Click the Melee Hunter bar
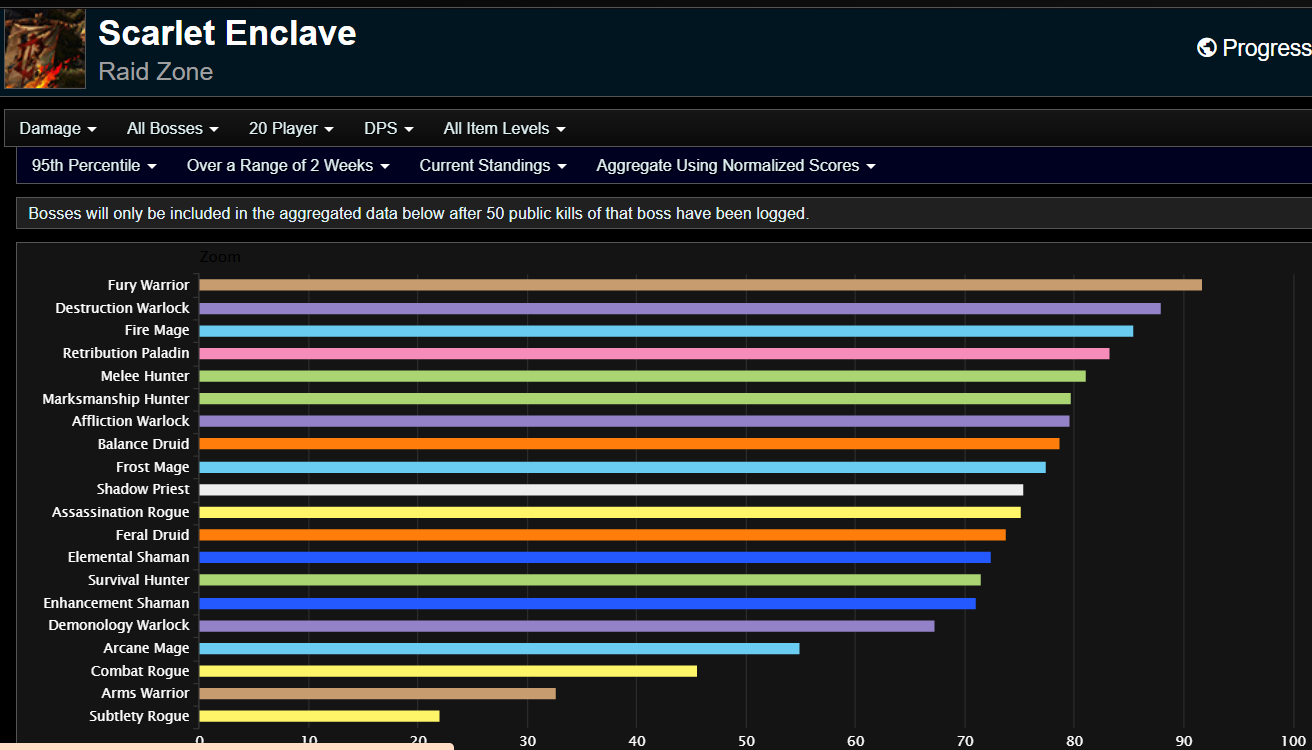The image size is (1312, 750). (x=642, y=376)
